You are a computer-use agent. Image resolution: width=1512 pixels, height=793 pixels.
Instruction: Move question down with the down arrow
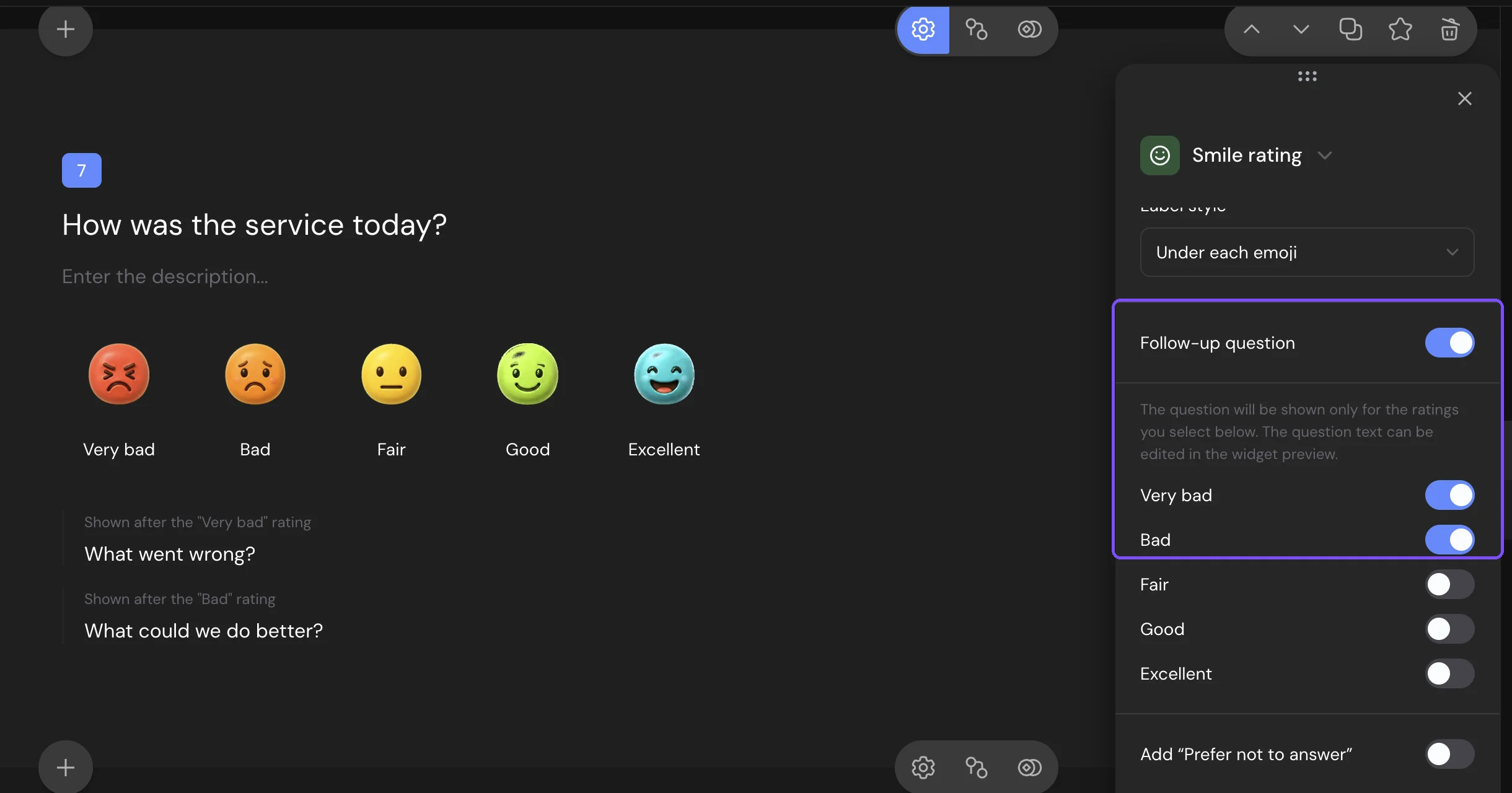click(x=1301, y=29)
